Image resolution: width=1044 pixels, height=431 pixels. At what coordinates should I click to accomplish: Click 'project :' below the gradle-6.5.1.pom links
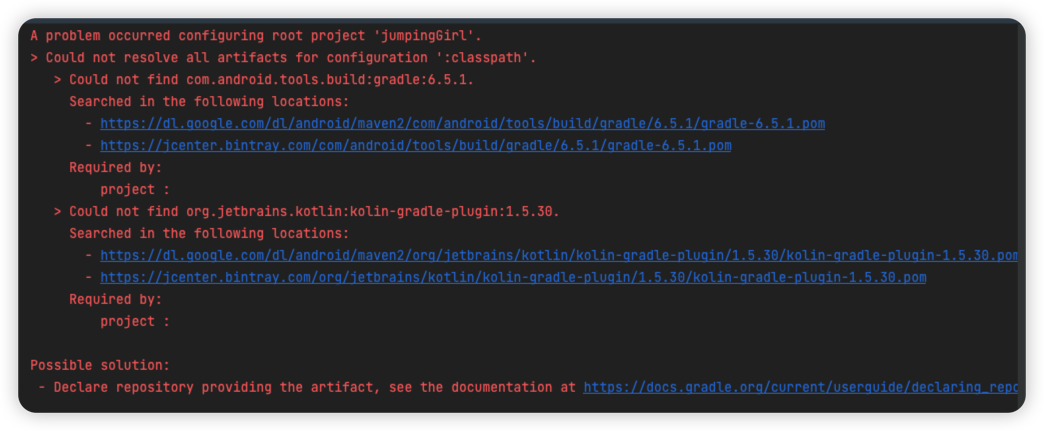(x=134, y=189)
